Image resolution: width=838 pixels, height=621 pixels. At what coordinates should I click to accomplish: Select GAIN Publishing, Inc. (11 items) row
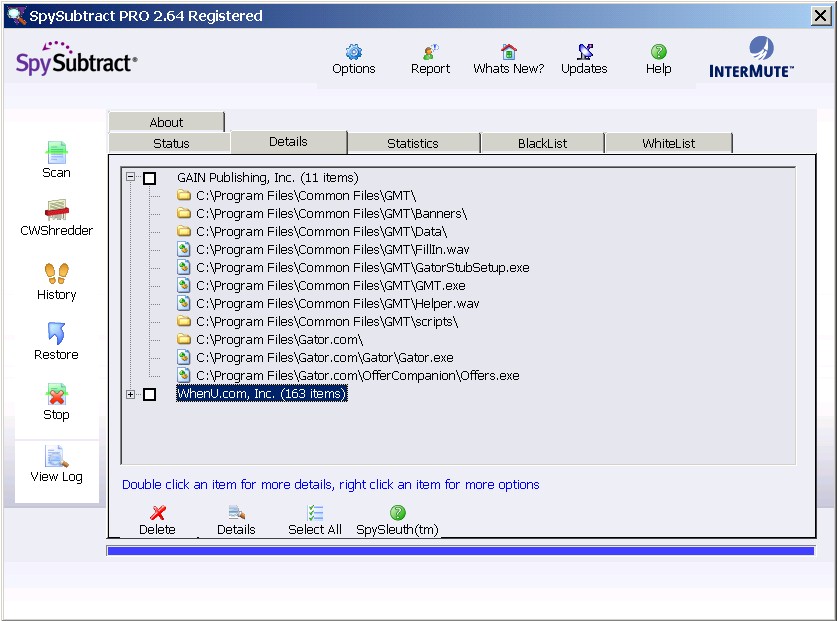coord(268,177)
